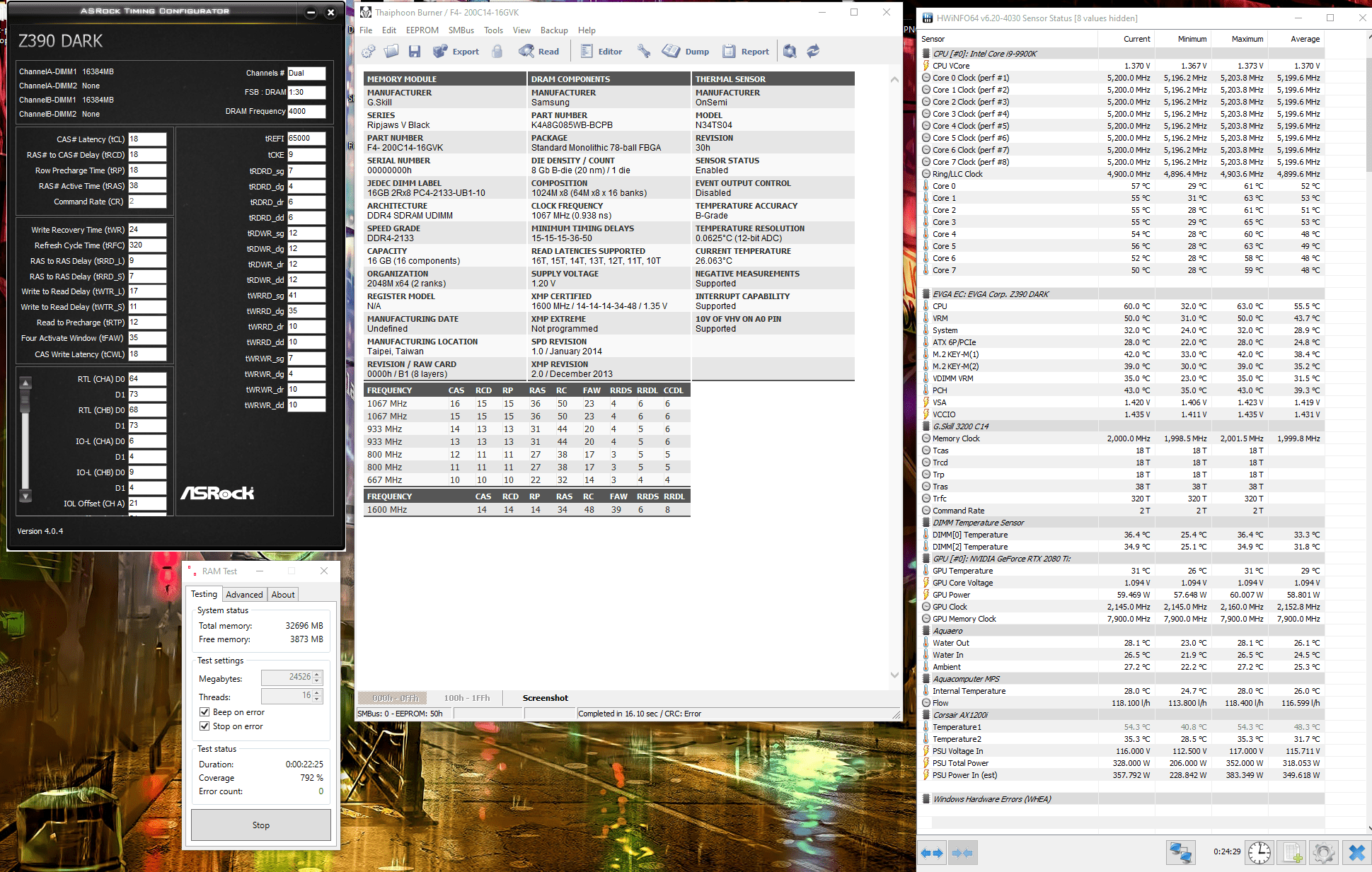Viewport: 1372px width, 872px height.
Task: Click the CPU VCore lightning sensor icon
Action: coord(926,66)
